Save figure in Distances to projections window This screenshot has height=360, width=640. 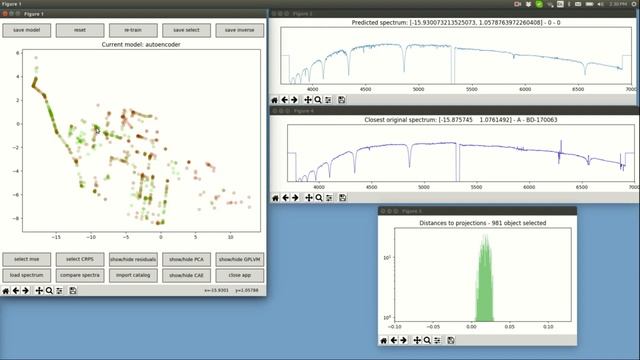coord(451,340)
